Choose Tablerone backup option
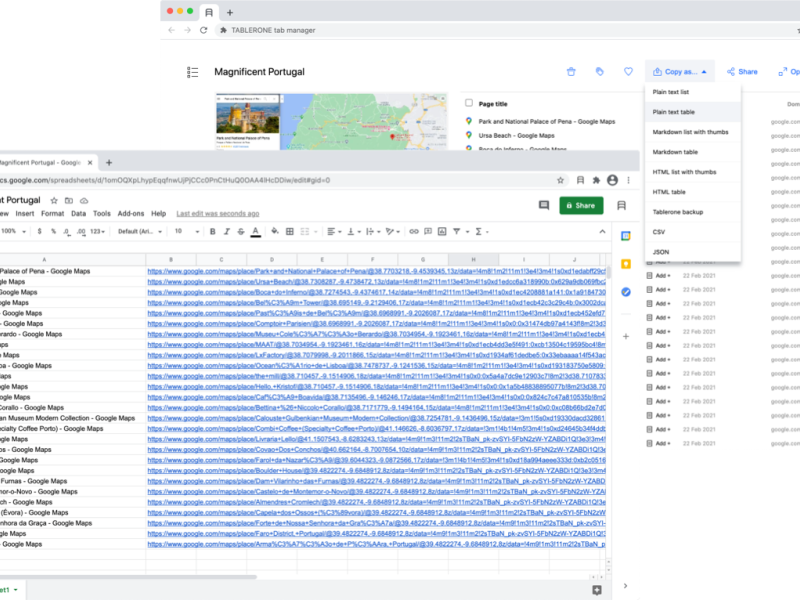 [x=692, y=212]
